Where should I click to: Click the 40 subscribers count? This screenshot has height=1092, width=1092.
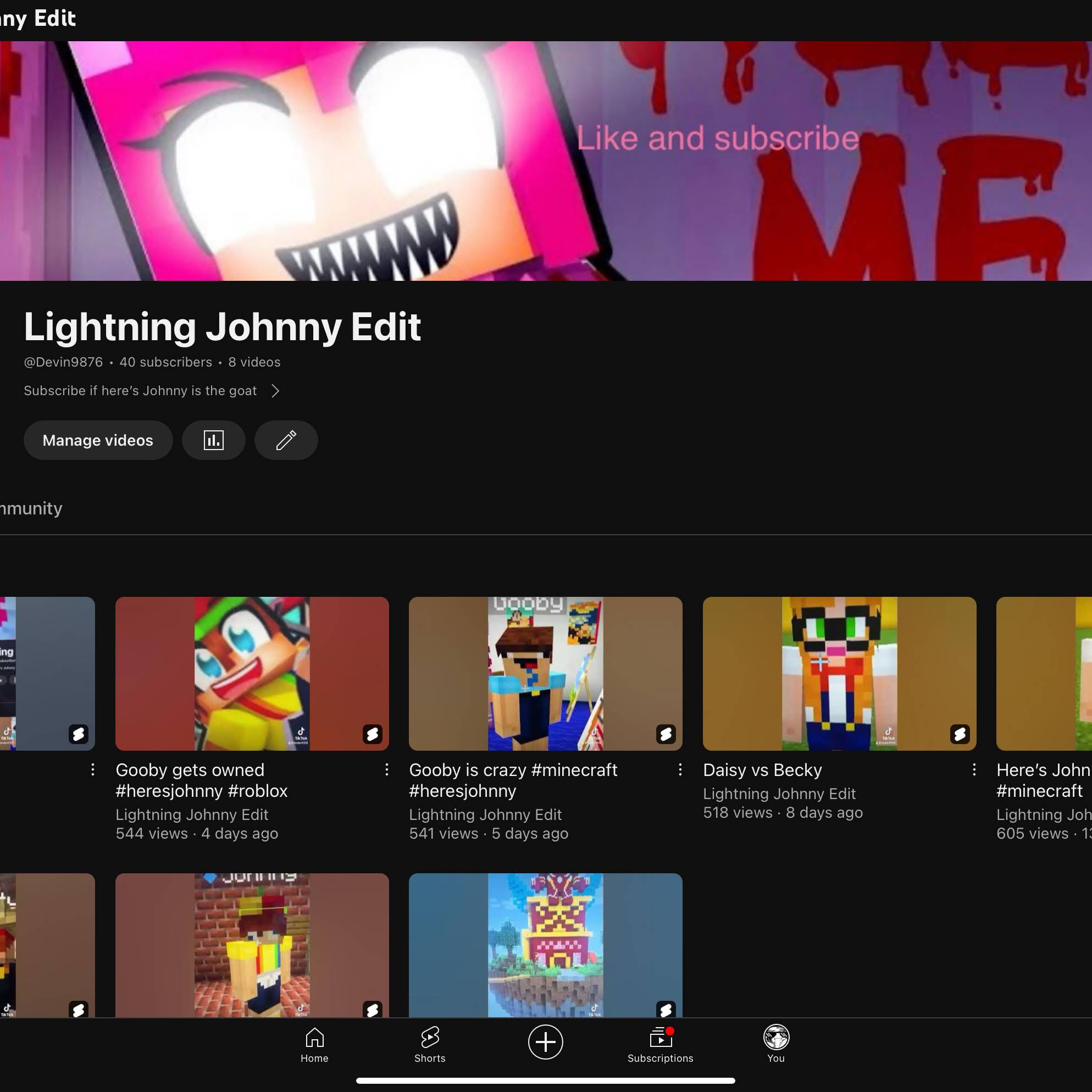(165, 362)
